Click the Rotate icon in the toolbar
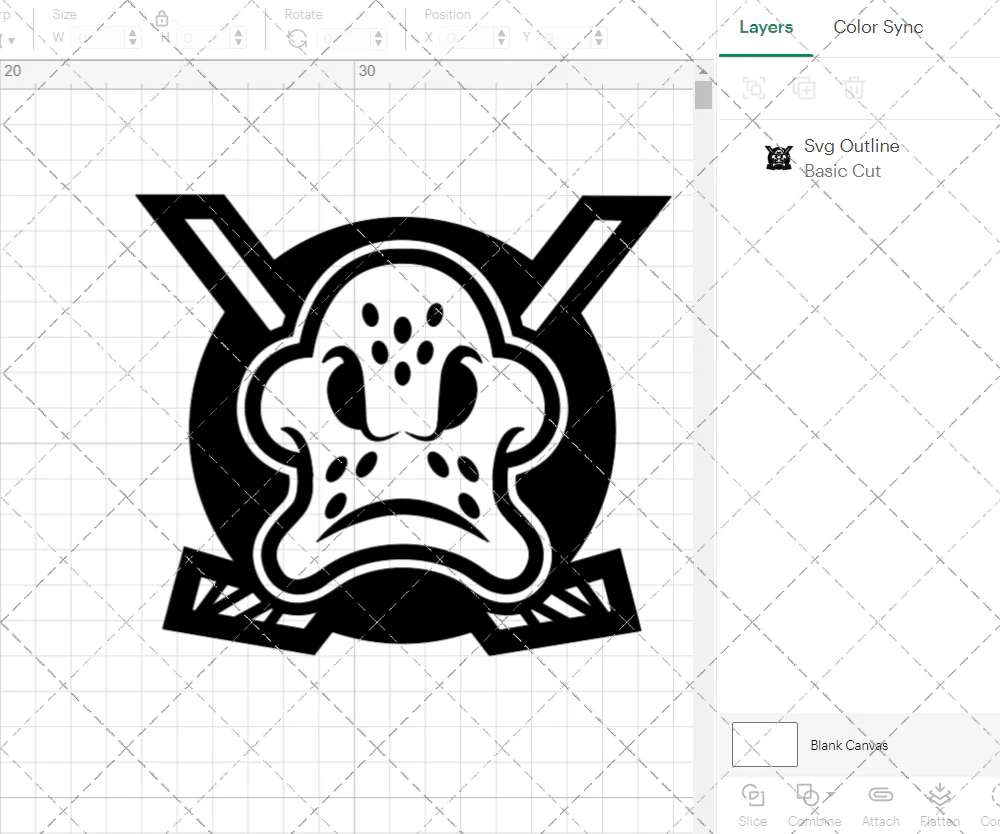The image size is (1000, 834). pyautogui.click(x=297, y=36)
